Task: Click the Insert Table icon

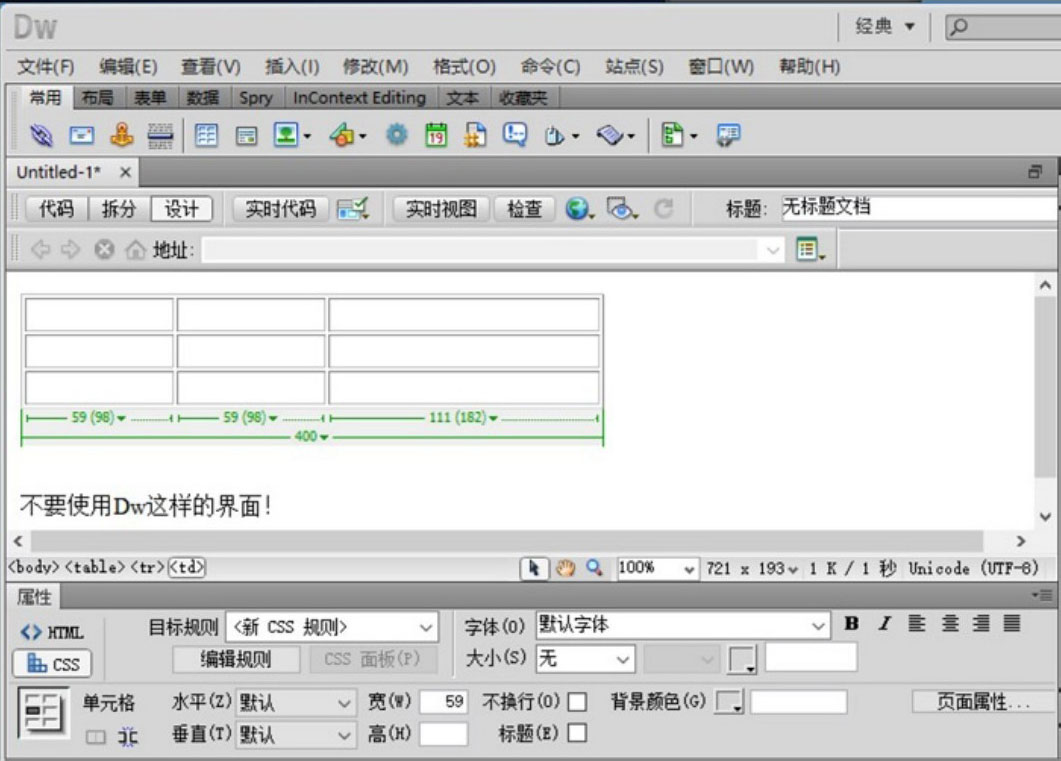Action: click(x=206, y=135)
